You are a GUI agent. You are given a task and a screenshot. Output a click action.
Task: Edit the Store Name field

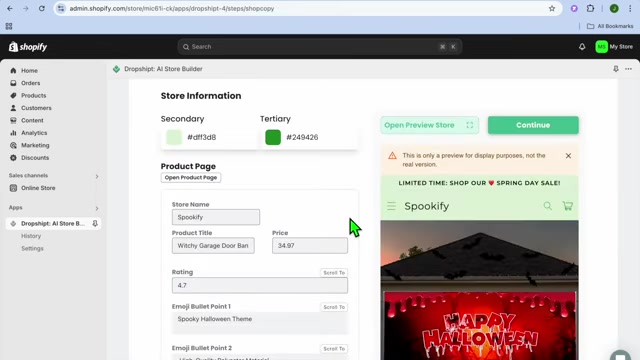tap(216, 217)
